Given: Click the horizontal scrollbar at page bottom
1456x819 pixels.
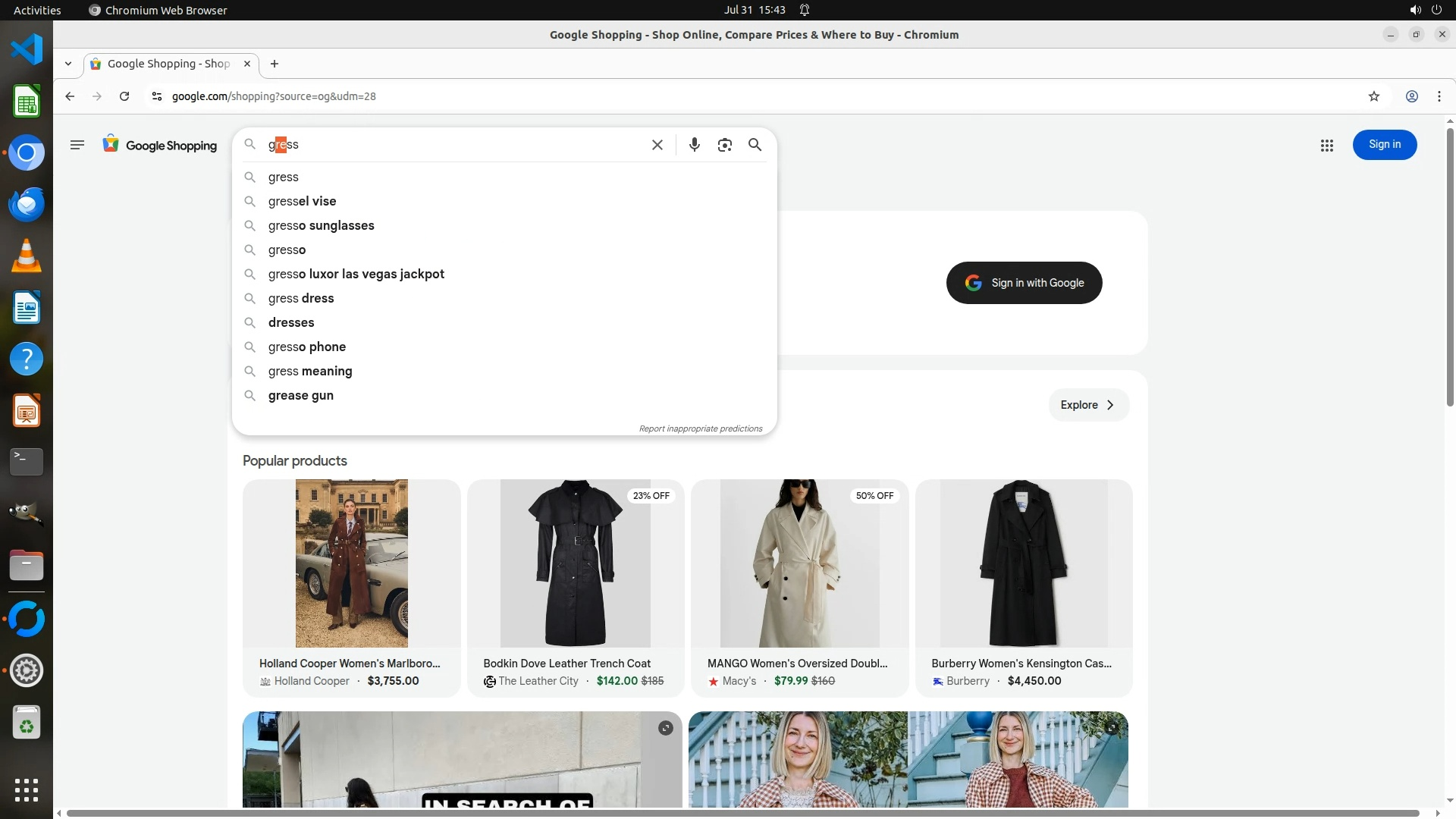Looking at the screenshot, I should (x=743, y=814).
